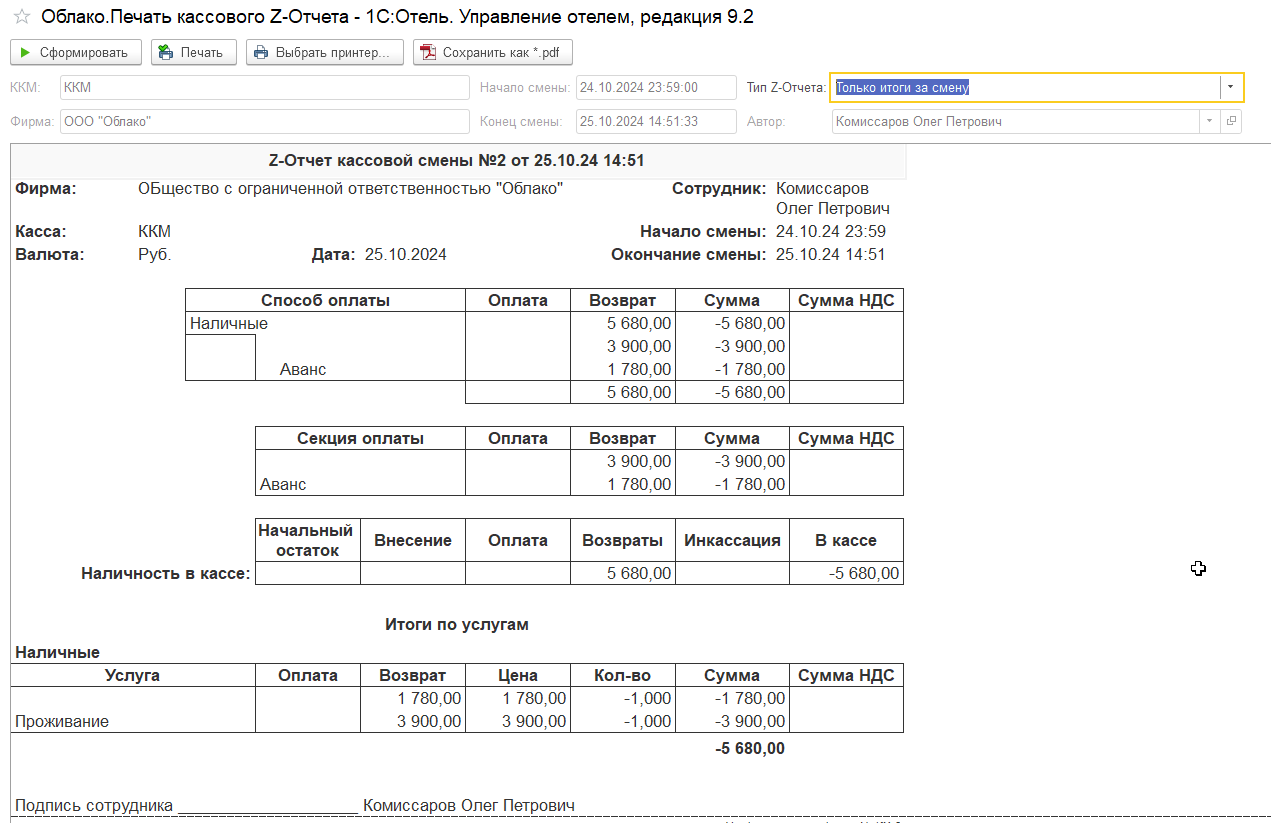Open Выбрать принтер... dialog

point(325,52)
